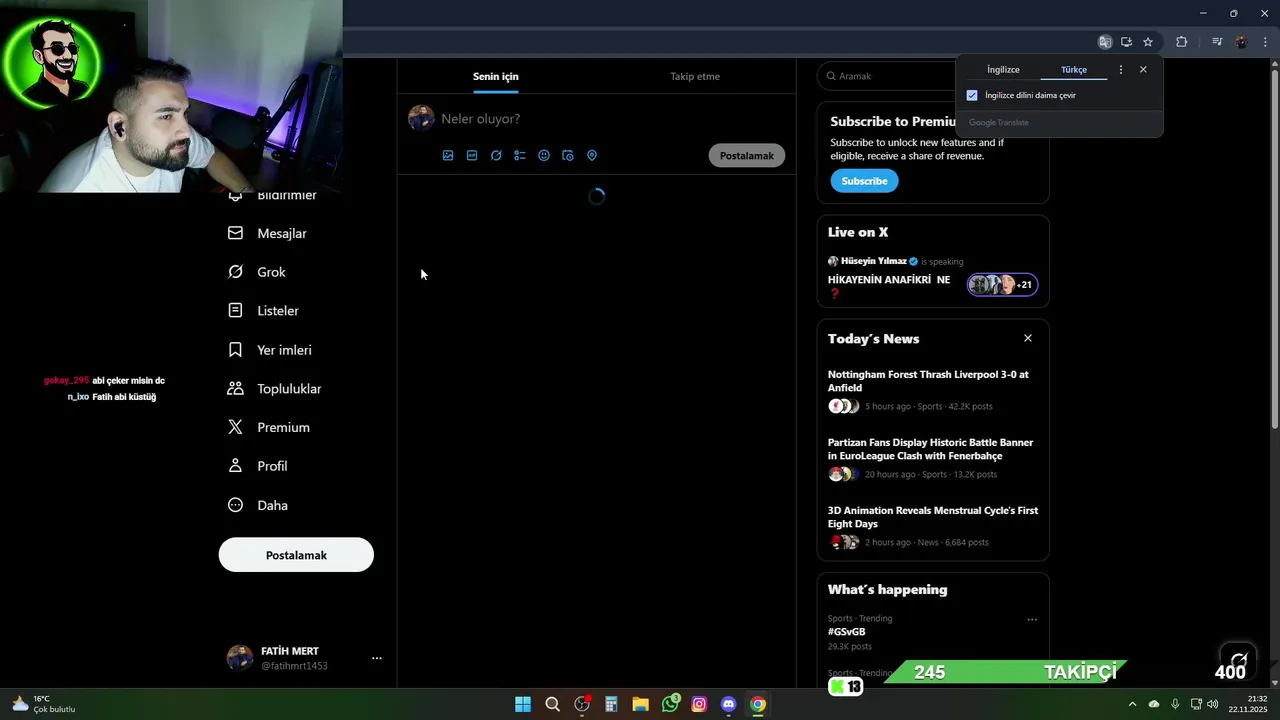Viewport: 1280px width, 720px height.
Task: Close the Google Translate popup
Action: (1143, 70)
